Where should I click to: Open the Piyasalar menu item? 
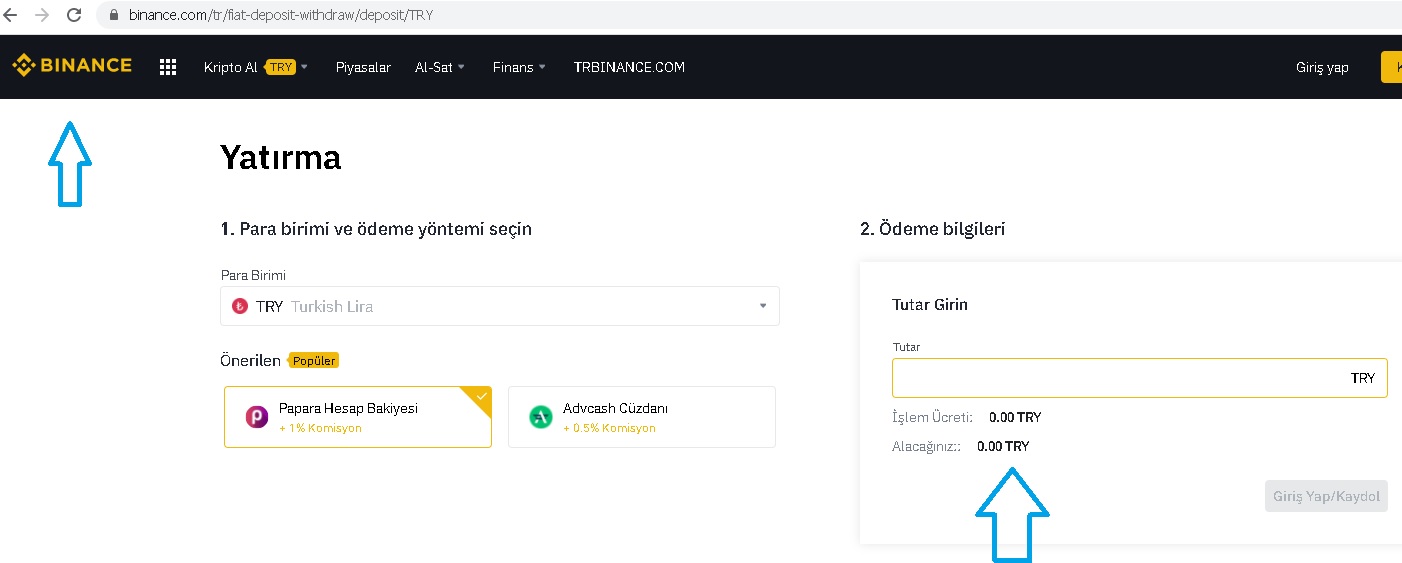coord(363,67)
